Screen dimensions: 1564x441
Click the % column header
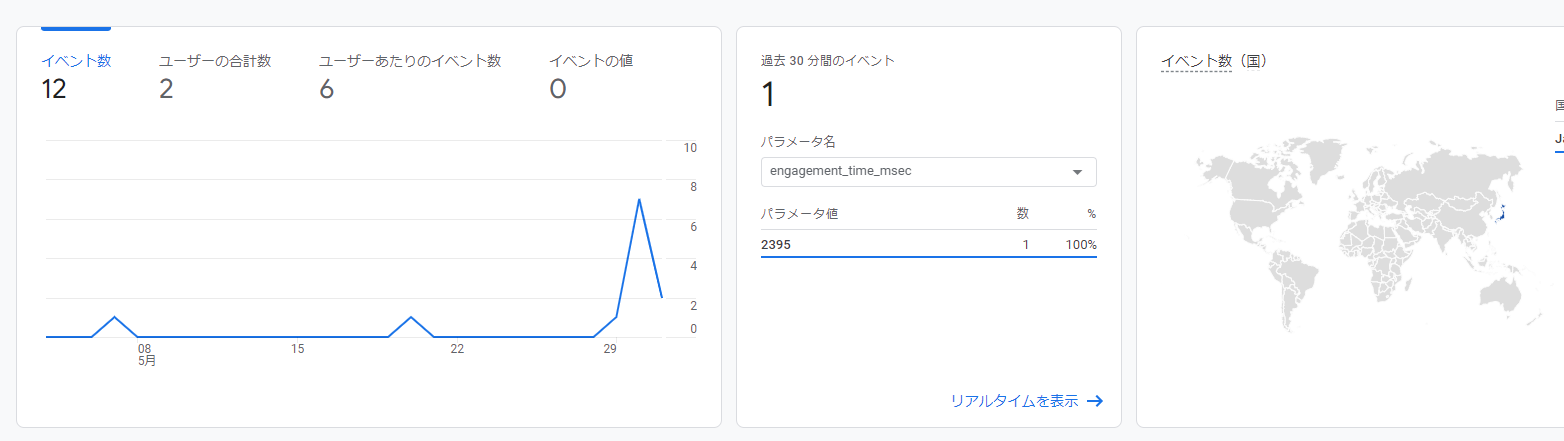pyautogui.click(x=1091, y=214)
